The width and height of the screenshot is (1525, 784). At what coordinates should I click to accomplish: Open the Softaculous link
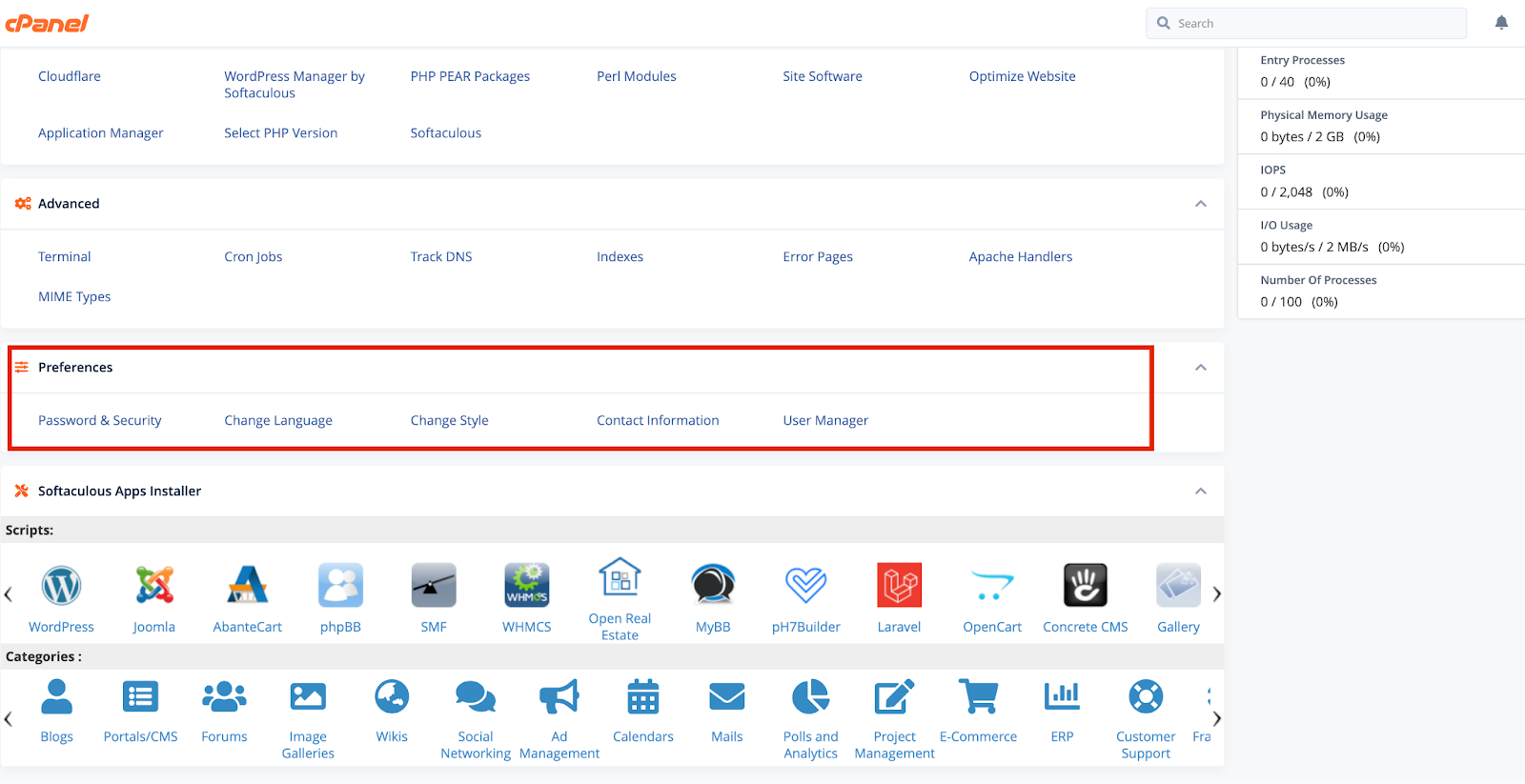(446, 132)
